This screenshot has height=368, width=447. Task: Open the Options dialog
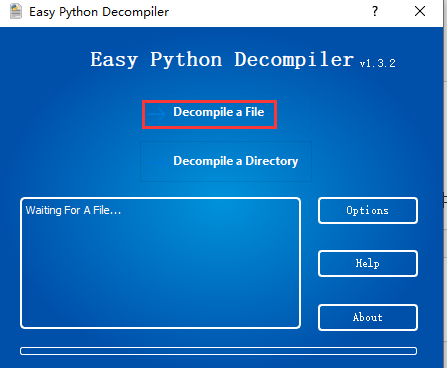pos(368,210)
